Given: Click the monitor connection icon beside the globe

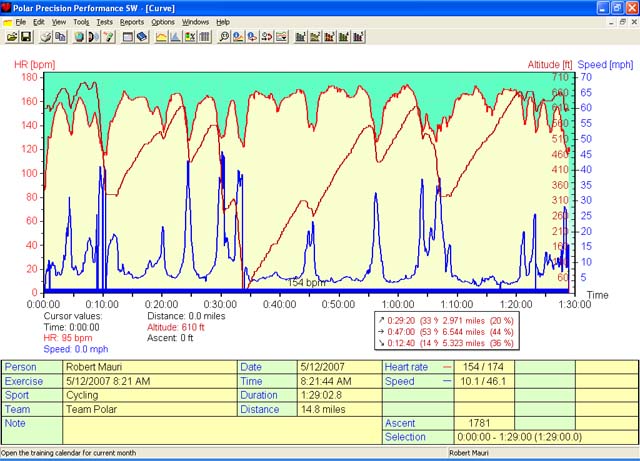Looking at the screenshot, I should pyautogui.click(x=93, y=37).
